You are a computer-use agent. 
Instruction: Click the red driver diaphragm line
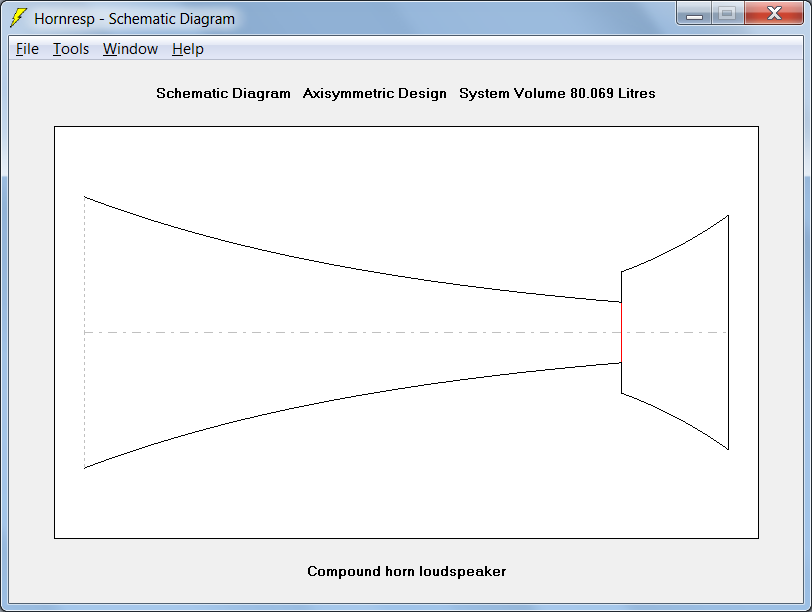pyautogui.click(x=621, y=332)
